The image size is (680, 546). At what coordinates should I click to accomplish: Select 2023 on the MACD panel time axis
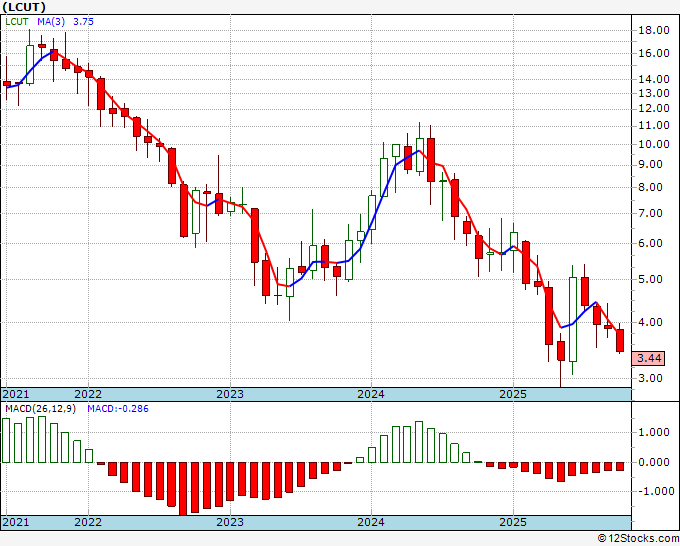pyautogui.click(x=230, y=522)
